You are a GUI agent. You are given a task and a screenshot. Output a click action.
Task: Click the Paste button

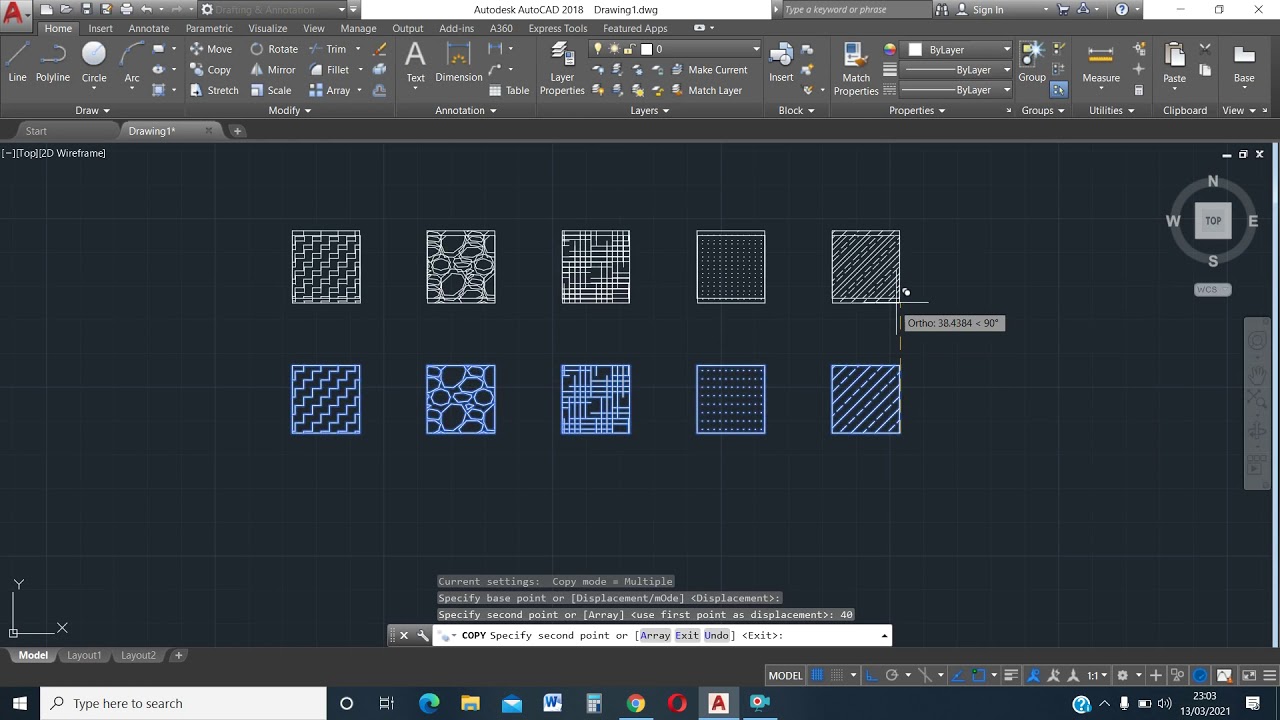point(1175,62)
